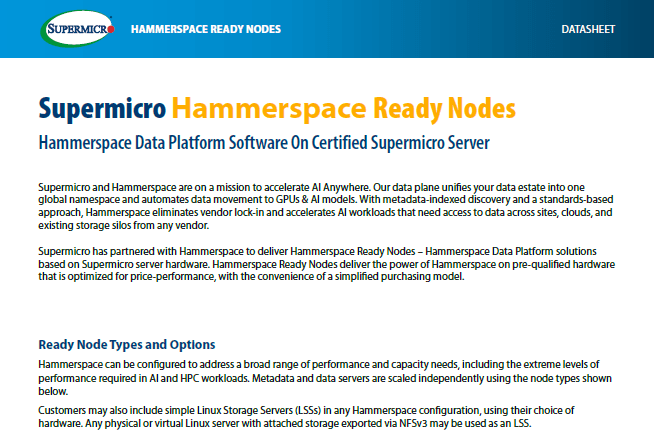
Task: Click paragraph beginning "Hammerspace can be configured to address"
Action: (x=325, y=378)
